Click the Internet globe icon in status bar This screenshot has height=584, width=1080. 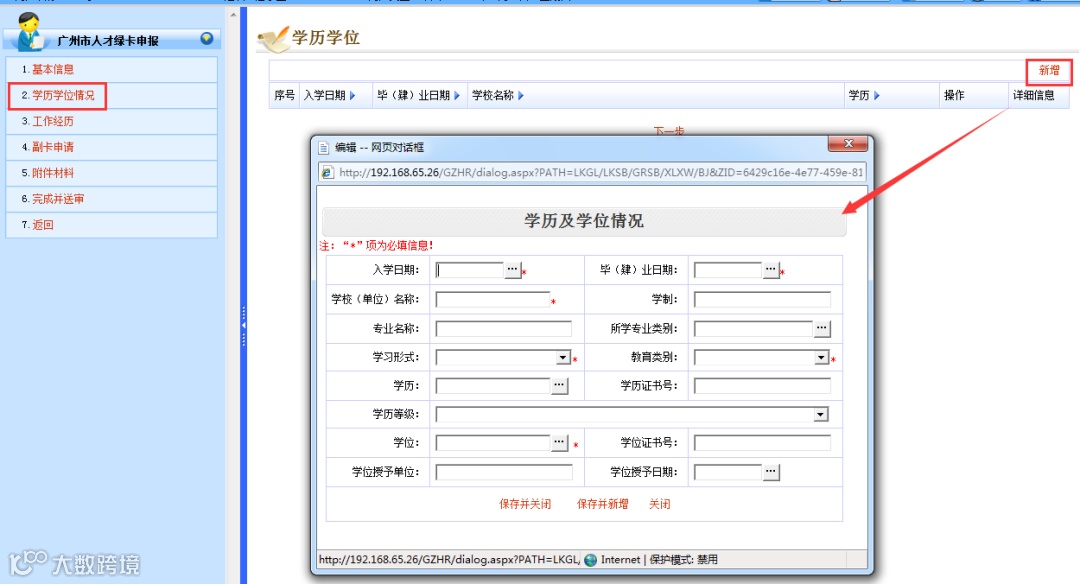[590, 560]
